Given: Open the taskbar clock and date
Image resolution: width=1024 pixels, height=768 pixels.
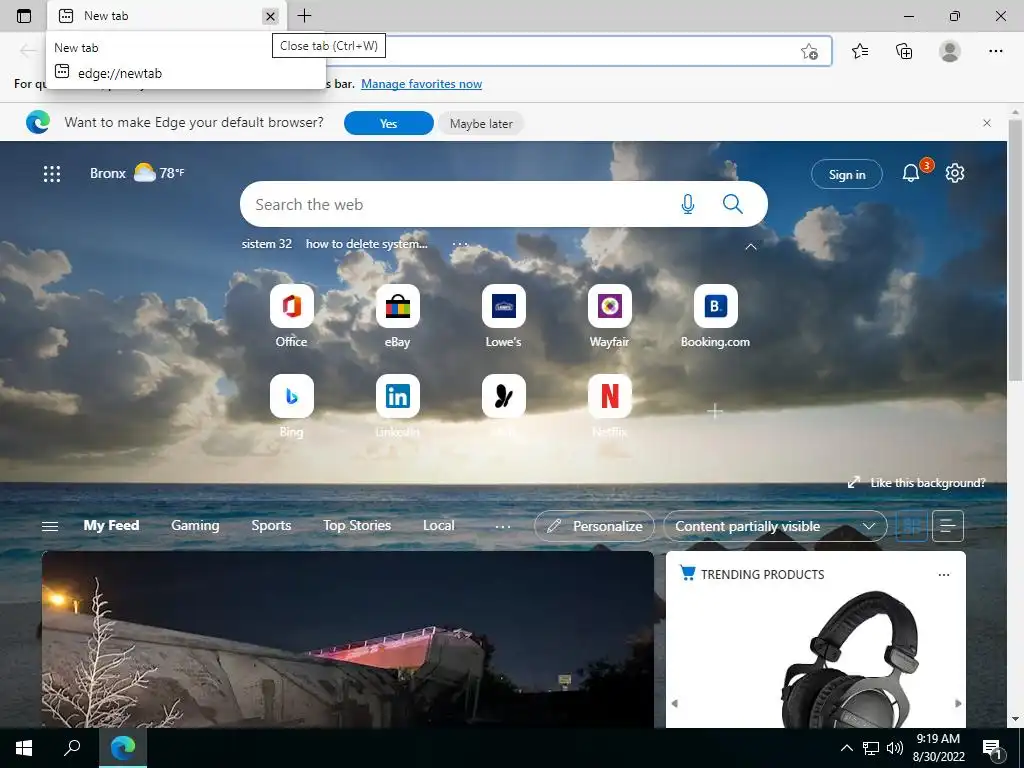Looking at the screenshot, I should 938,748.
